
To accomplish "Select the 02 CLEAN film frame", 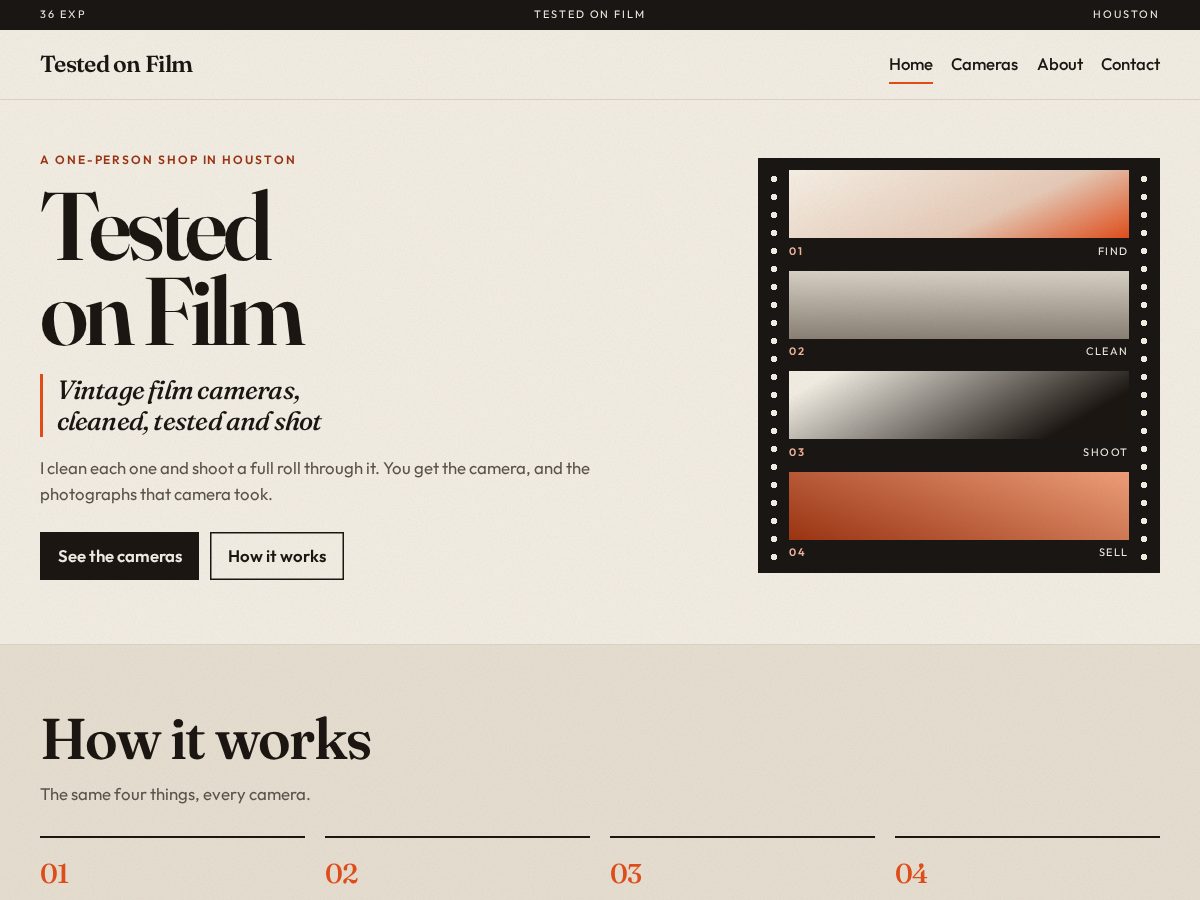I will (x=958, y=305).
